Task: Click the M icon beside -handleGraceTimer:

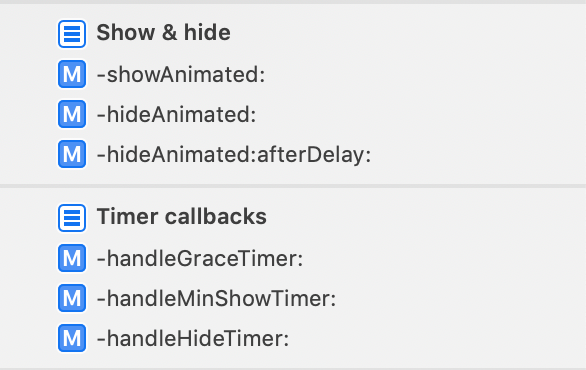Action: [72, 258]
